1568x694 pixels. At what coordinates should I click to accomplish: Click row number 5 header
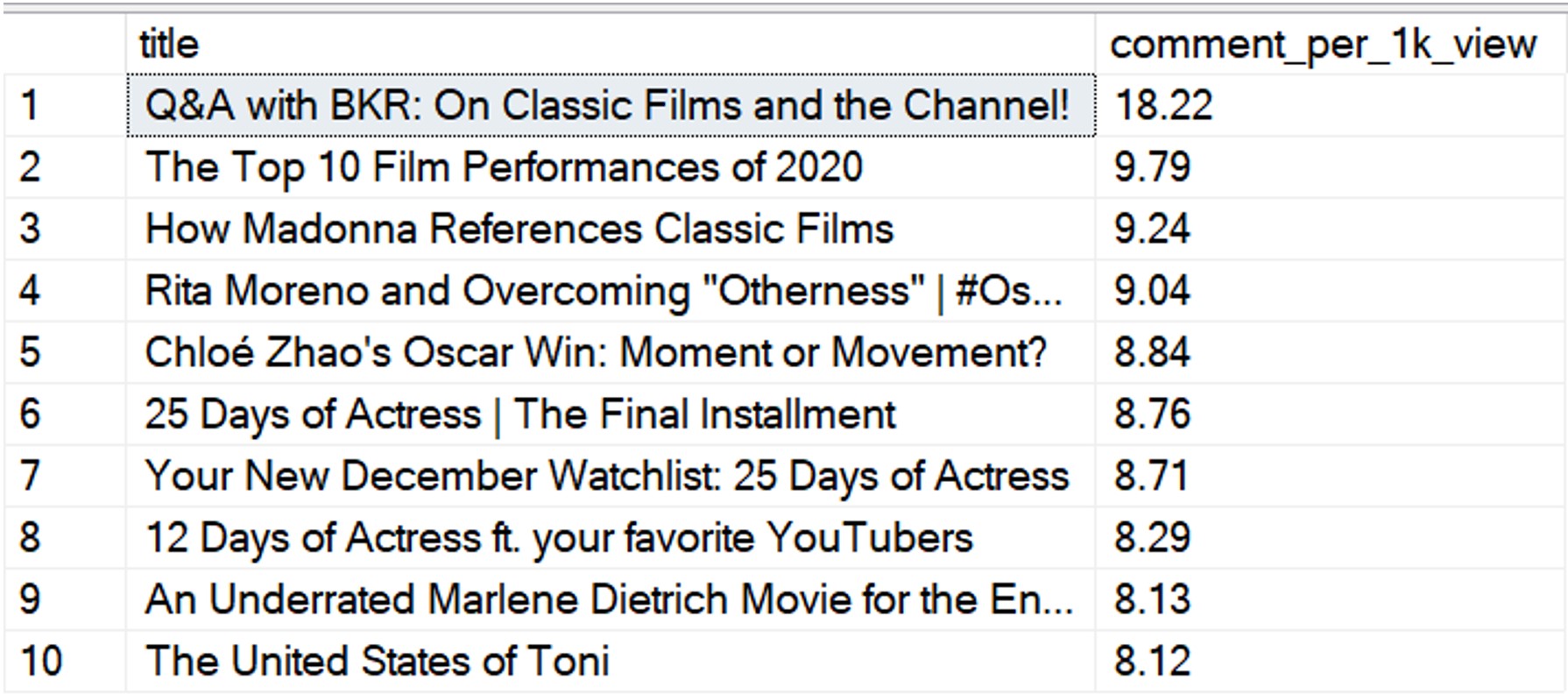65,352
